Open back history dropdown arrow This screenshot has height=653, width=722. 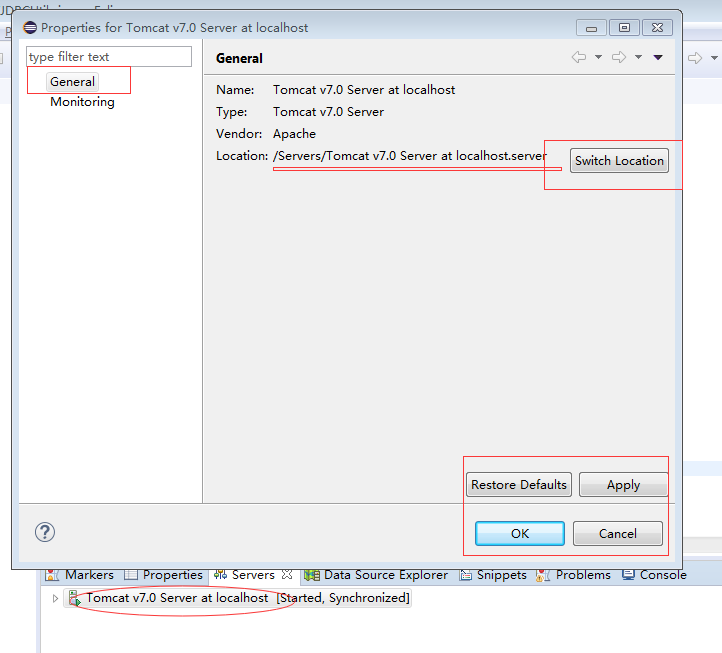point(598,57)
